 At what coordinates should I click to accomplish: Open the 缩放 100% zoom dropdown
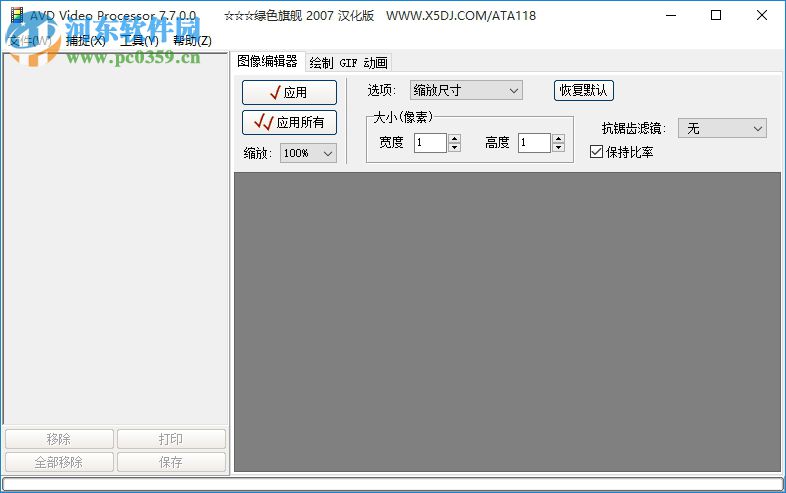click(x=308, y=153)
